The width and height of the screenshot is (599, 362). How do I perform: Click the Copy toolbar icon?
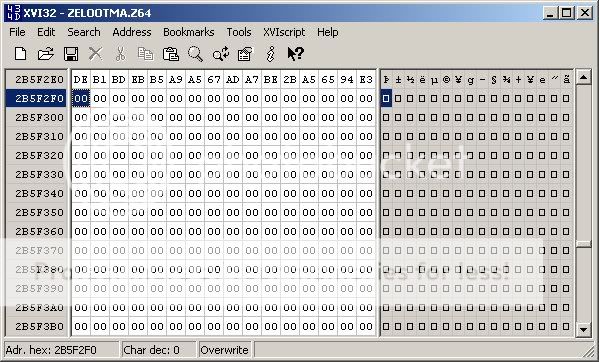click(x=146, y=54)
